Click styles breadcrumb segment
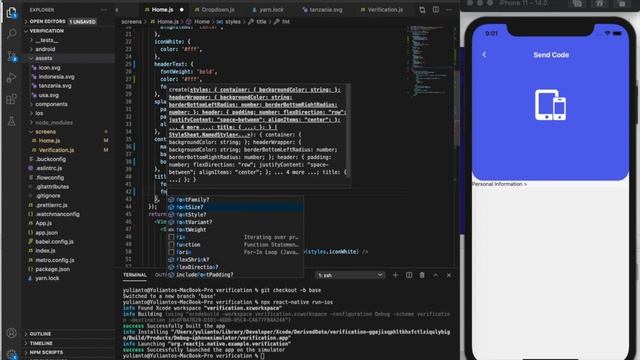This screenshot has height=360, width=640. coord(232,22)
